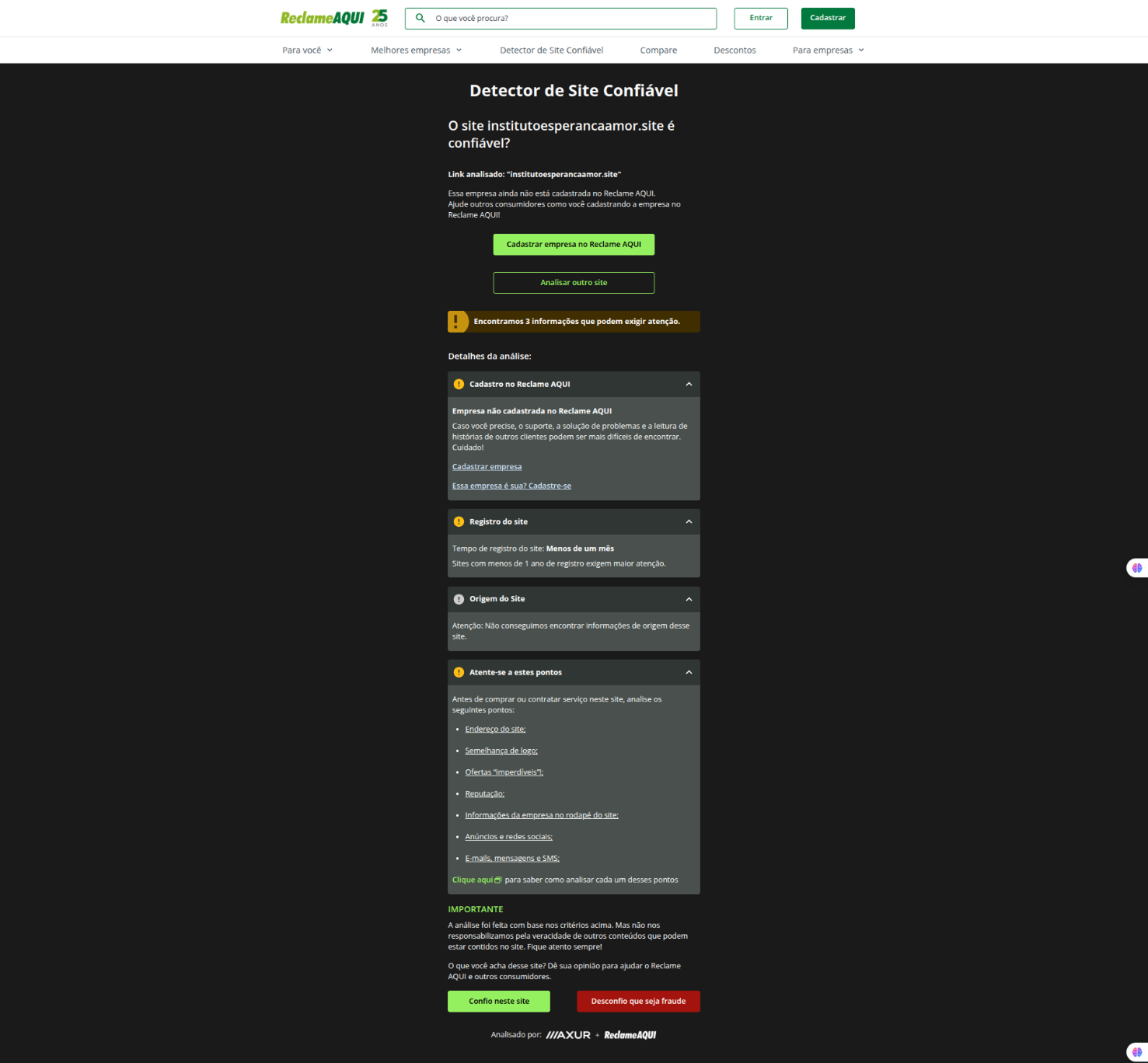Click the Encontramos 3 informações attention banner text

click(x=577, y=322)
